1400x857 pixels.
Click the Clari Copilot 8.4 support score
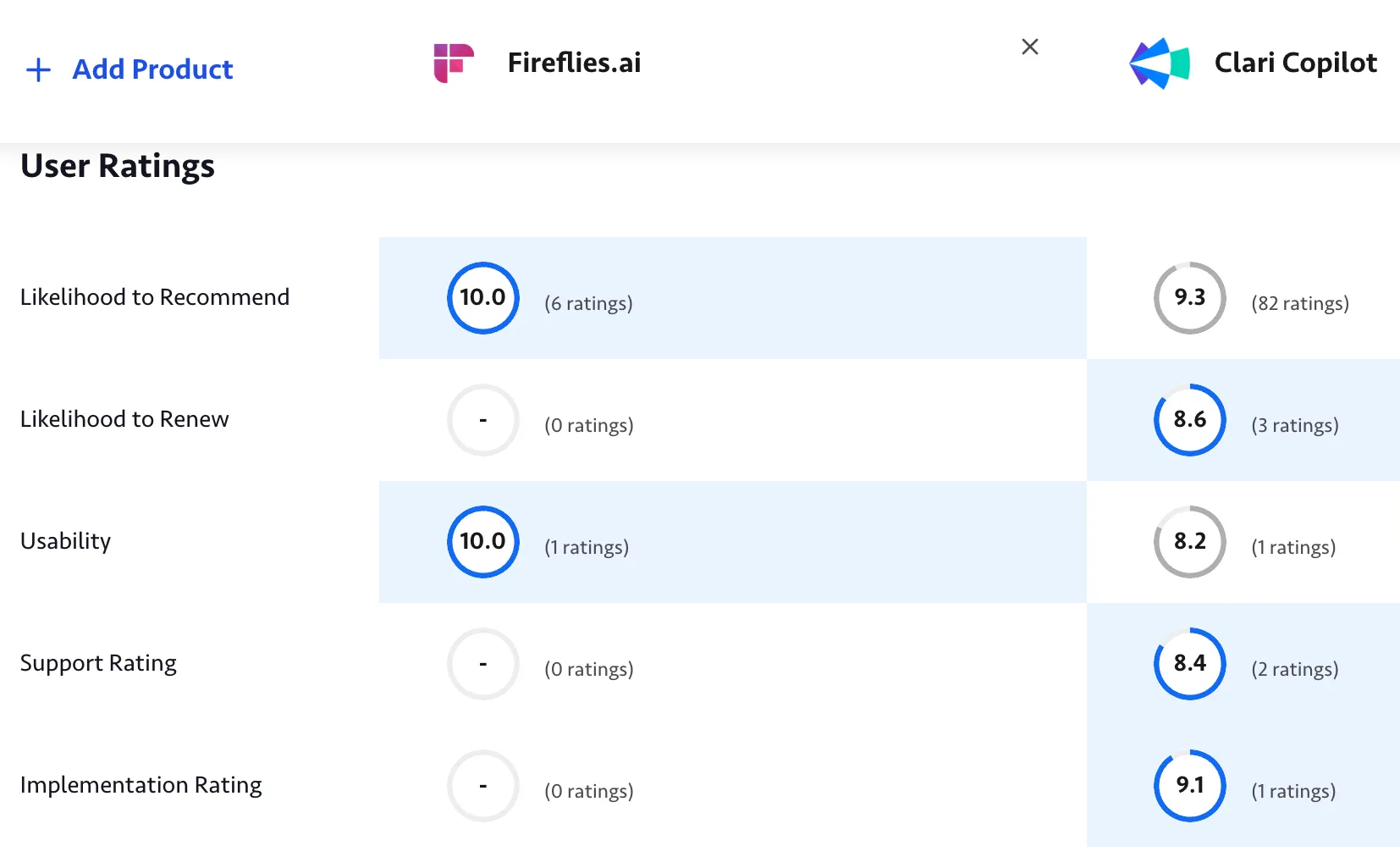point(1189,664)
